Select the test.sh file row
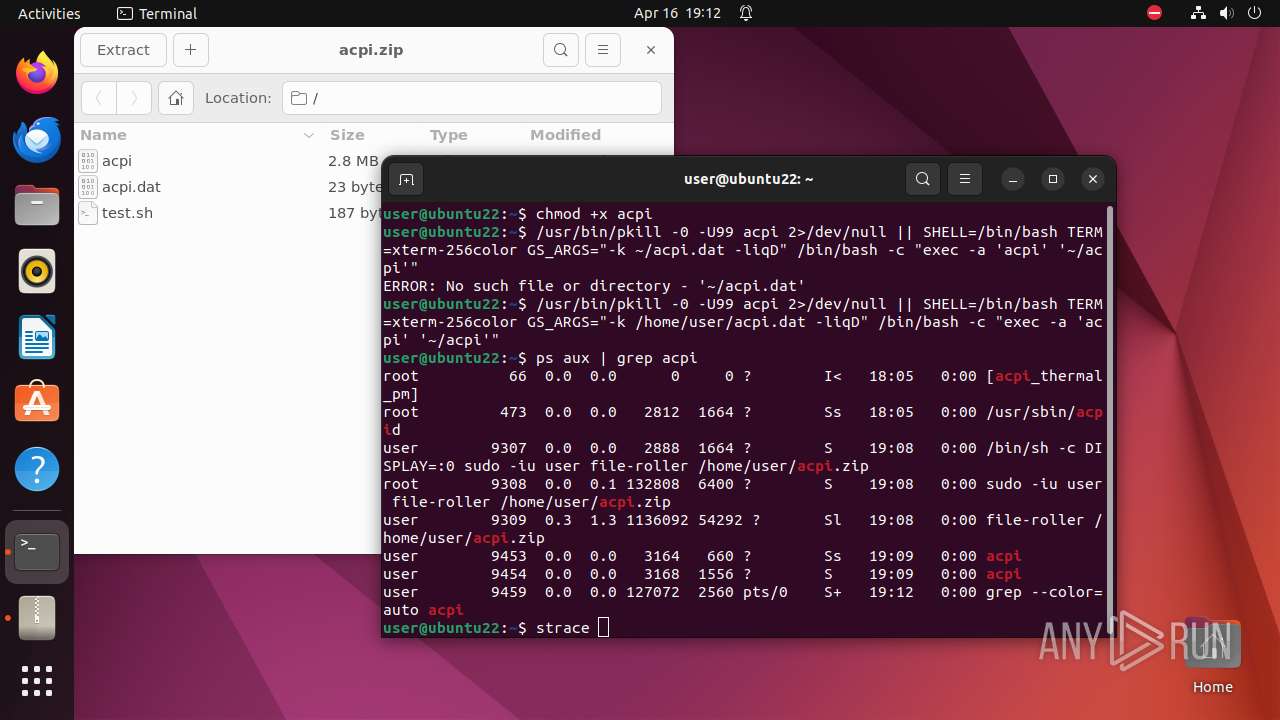The height and width of the screenshot is (720, 1280). (230, 213)
